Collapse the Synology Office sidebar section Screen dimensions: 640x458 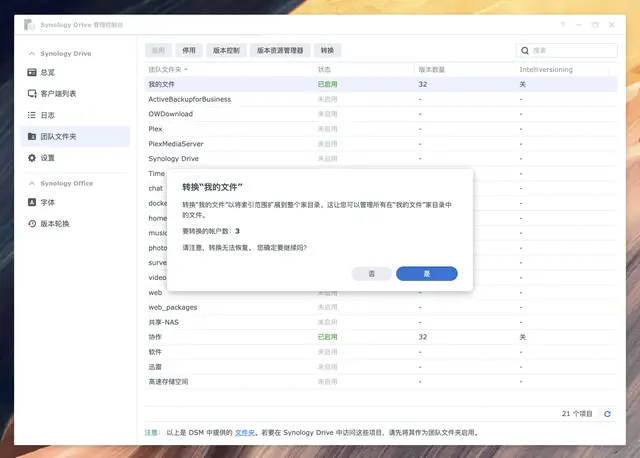pyautogui.click(x=32, y=183)
